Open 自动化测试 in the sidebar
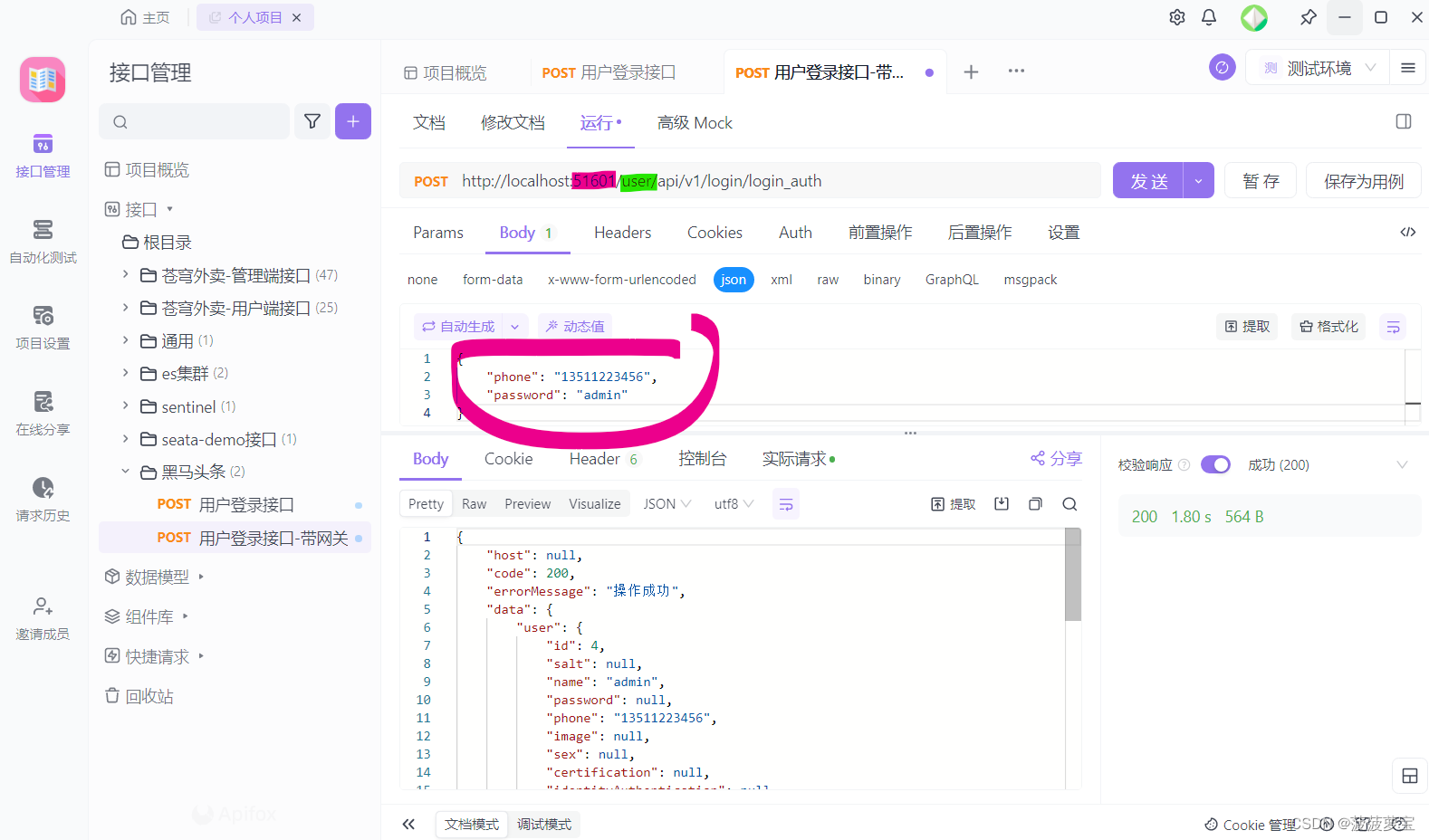The image size is (1429, 840). [x=43, y=241]
